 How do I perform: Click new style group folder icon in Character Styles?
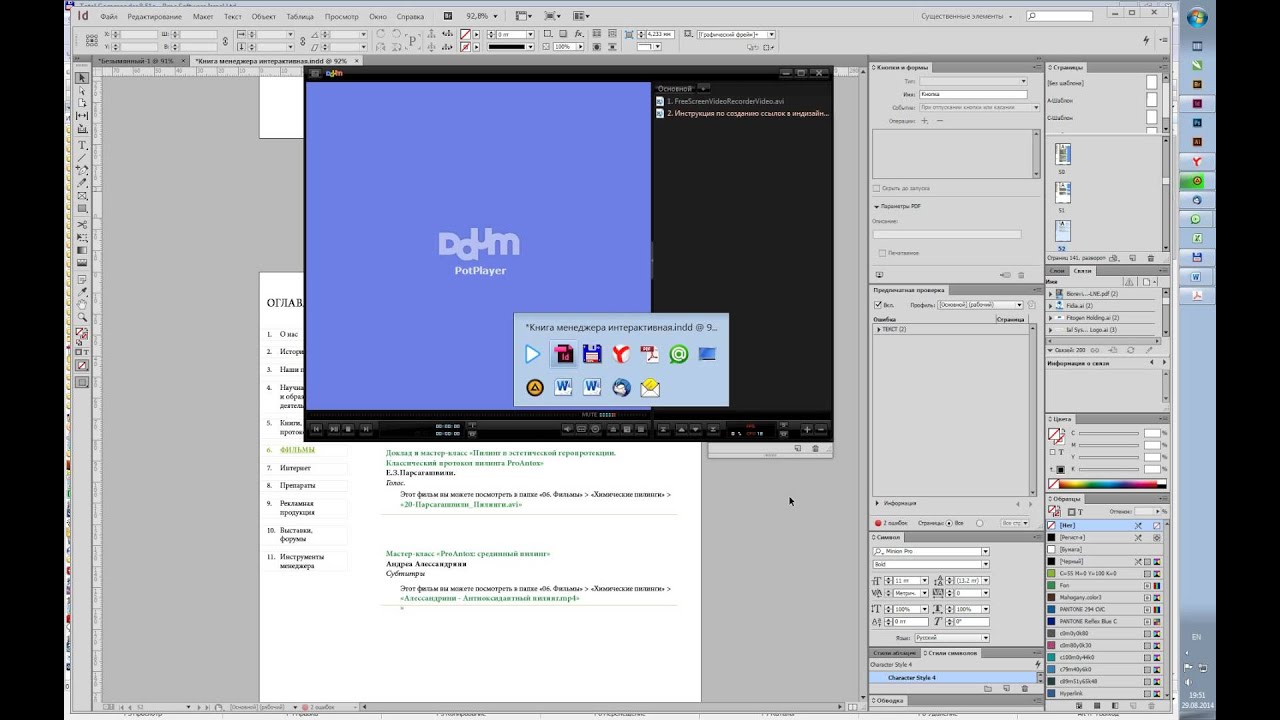coord(987,688)
